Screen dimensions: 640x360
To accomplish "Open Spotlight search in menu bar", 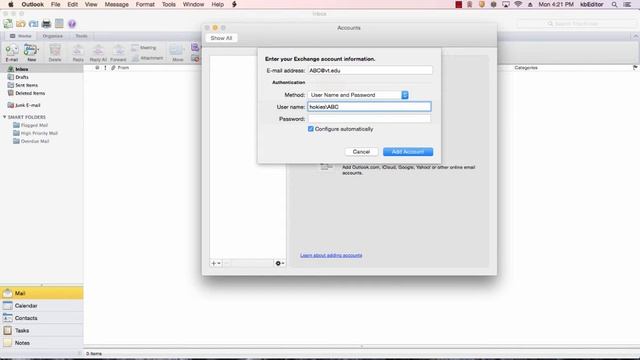I will pos(614,4).
